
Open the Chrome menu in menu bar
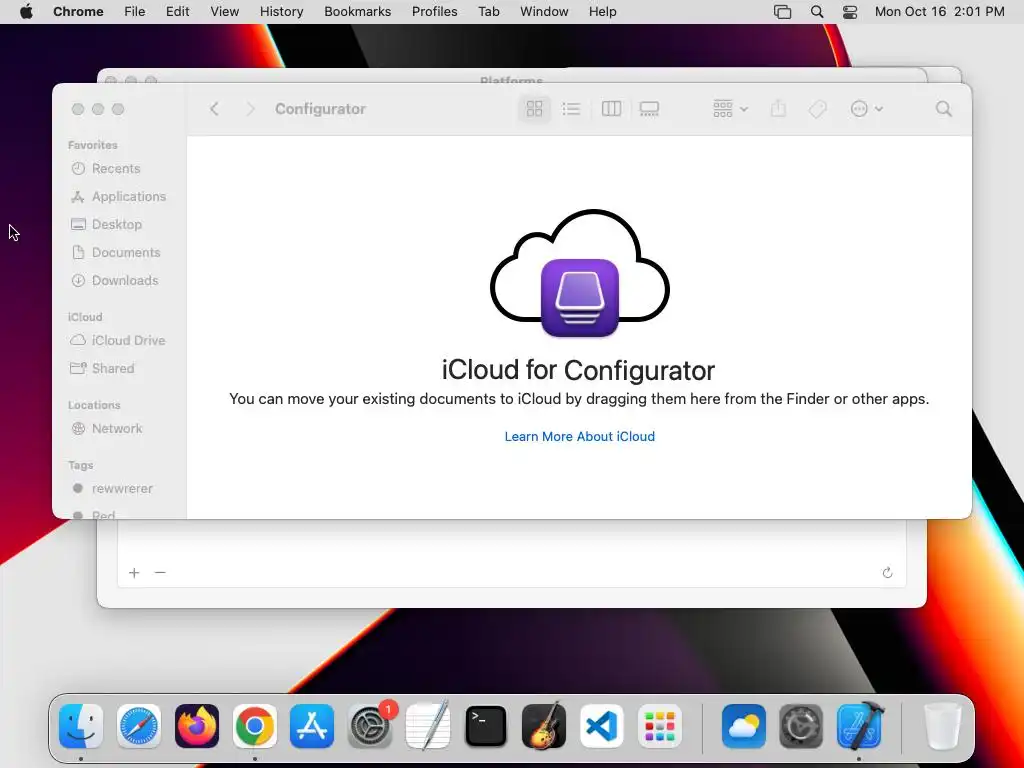coord(78,12)
